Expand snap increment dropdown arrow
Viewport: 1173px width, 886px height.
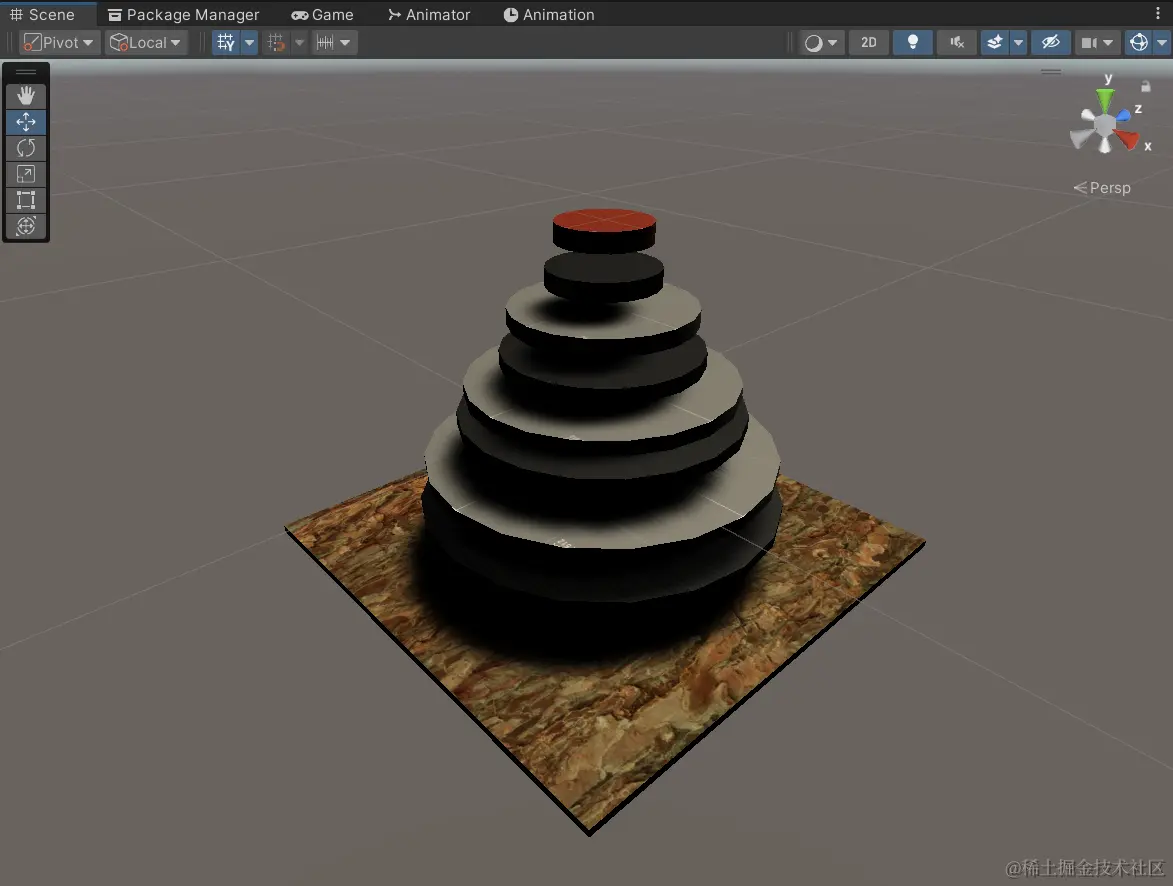click(346, 43)
